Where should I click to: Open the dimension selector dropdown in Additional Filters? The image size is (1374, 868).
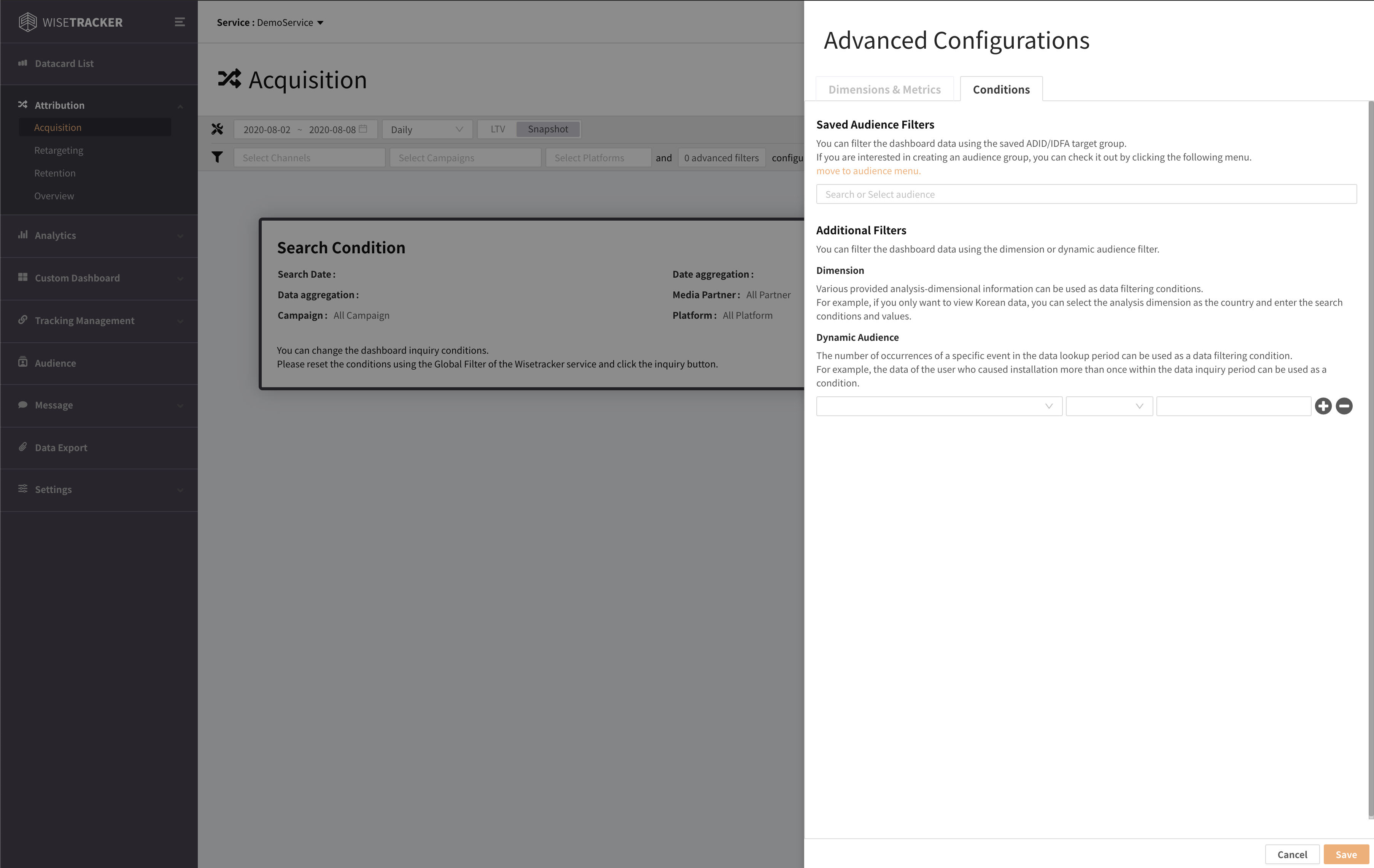coord(939,406)
